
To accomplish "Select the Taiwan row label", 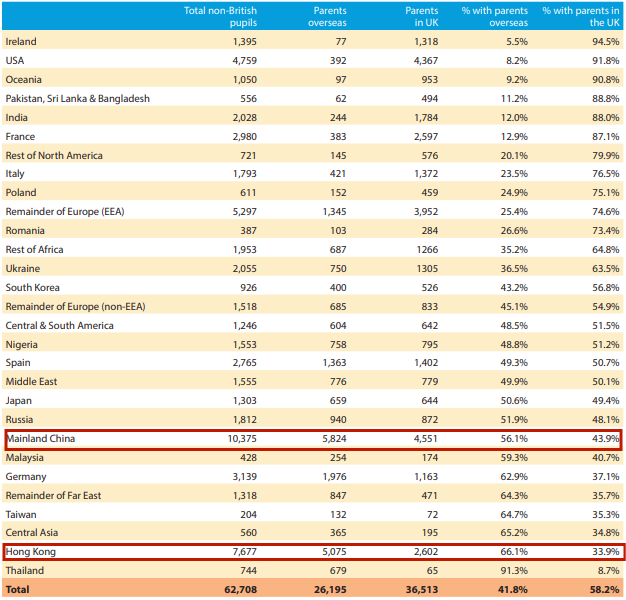I will click(x=21, y=515).
